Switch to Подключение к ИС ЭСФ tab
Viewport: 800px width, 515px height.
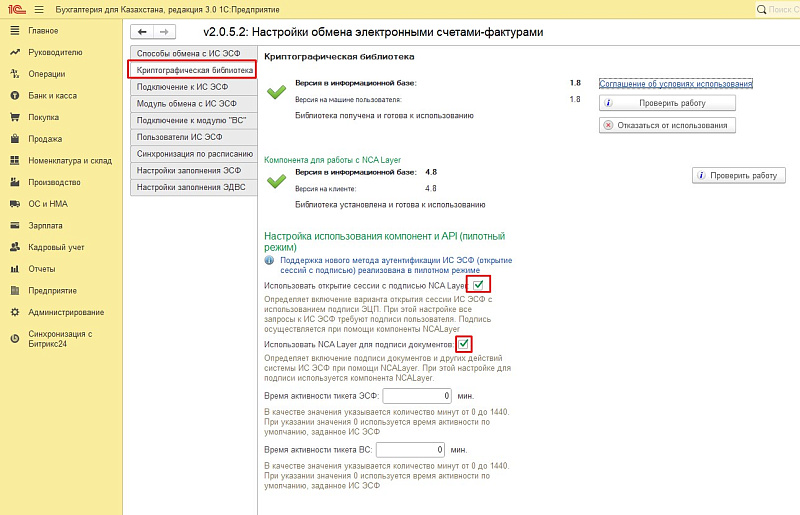click(x=180, y=87)
